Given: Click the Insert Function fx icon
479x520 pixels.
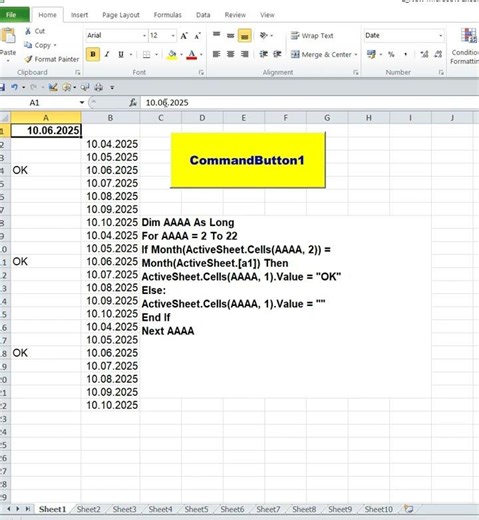Looking at the screenshot, I should pyautogui.click(x=133, y=103).
